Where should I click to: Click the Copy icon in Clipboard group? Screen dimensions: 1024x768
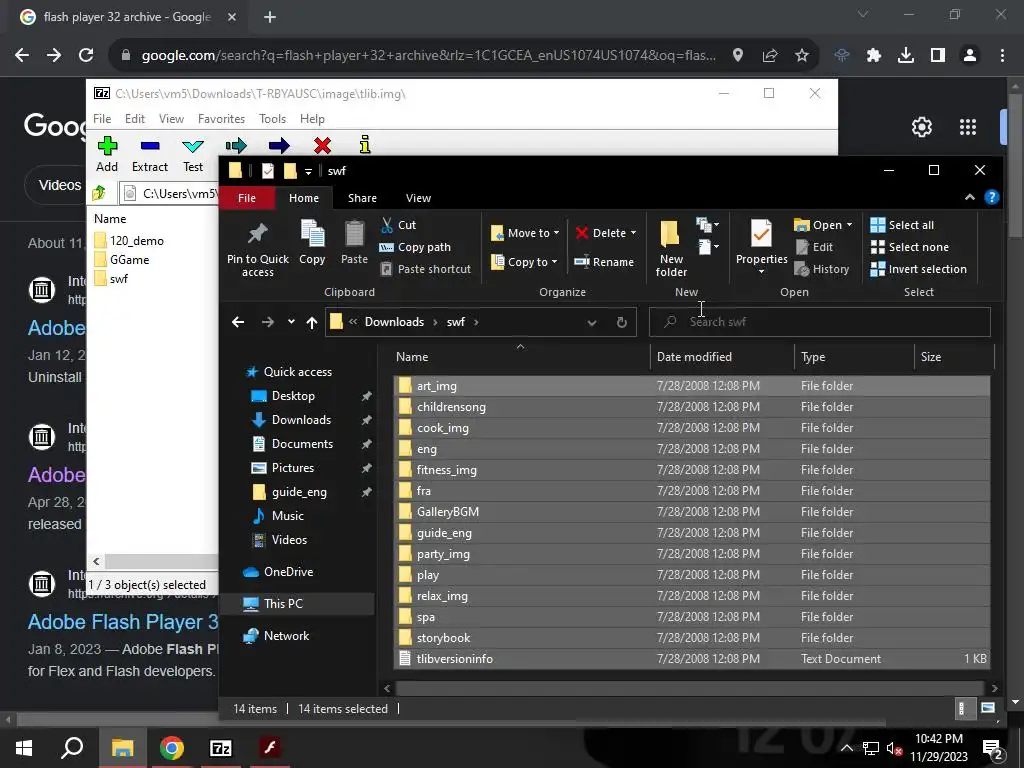[312, 243]
